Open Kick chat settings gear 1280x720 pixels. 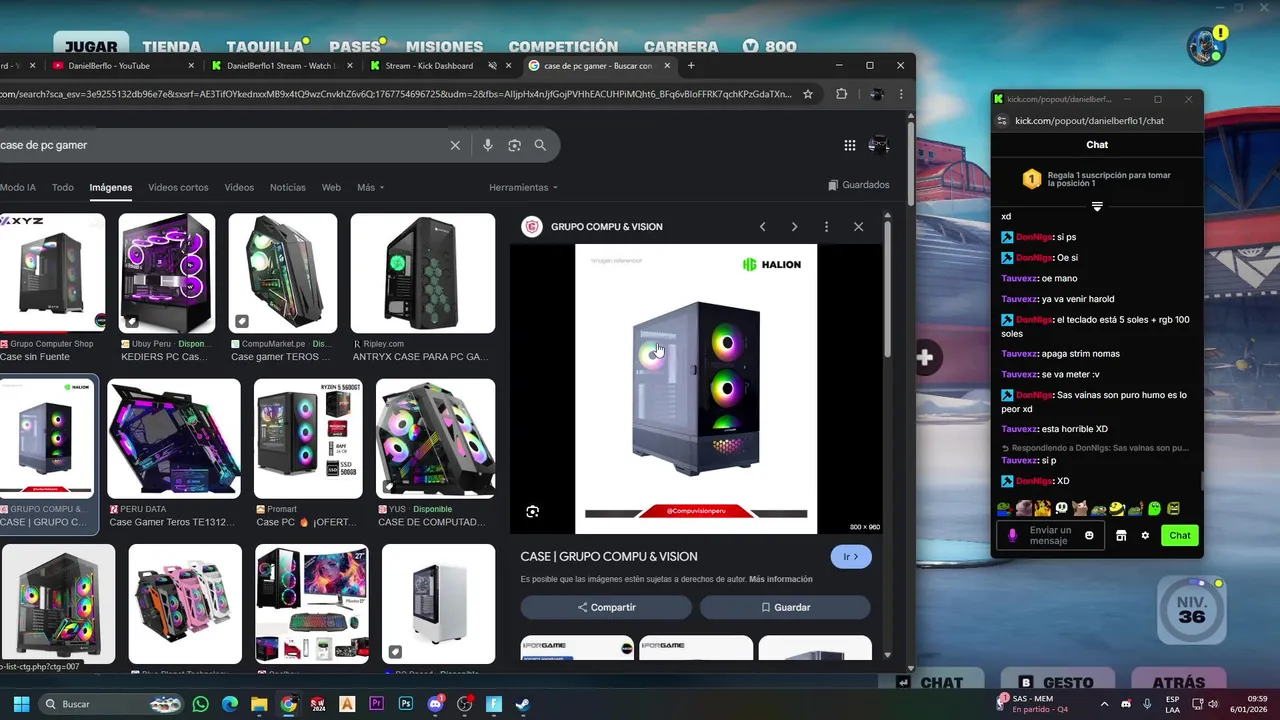(1145, 536)
